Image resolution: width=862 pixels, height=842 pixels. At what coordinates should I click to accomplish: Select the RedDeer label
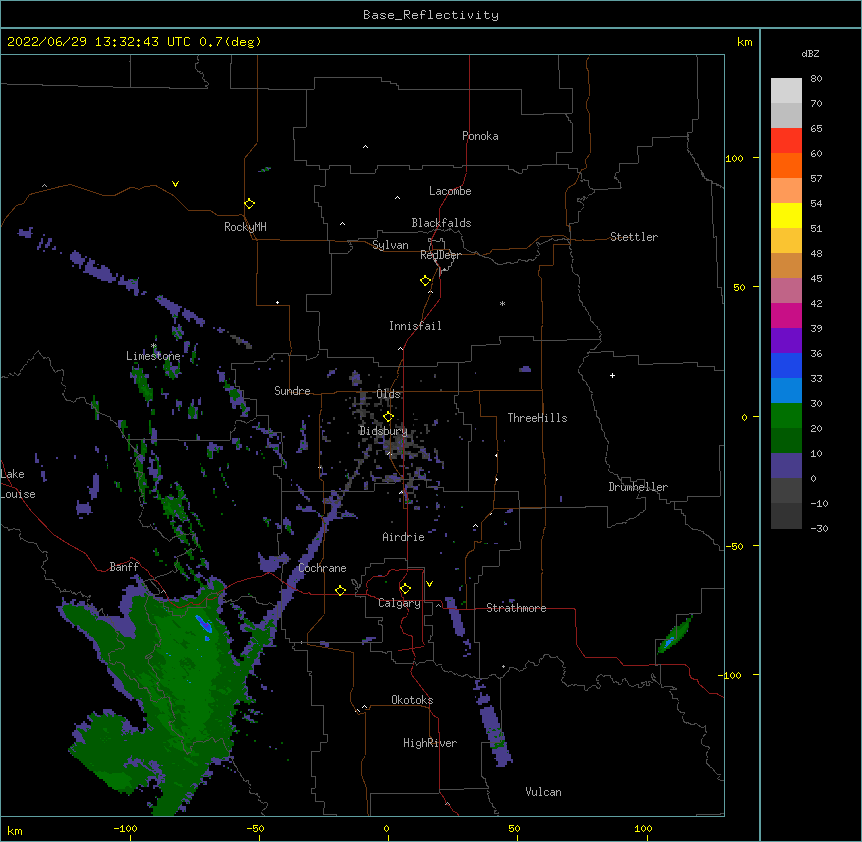click(440, 255)
